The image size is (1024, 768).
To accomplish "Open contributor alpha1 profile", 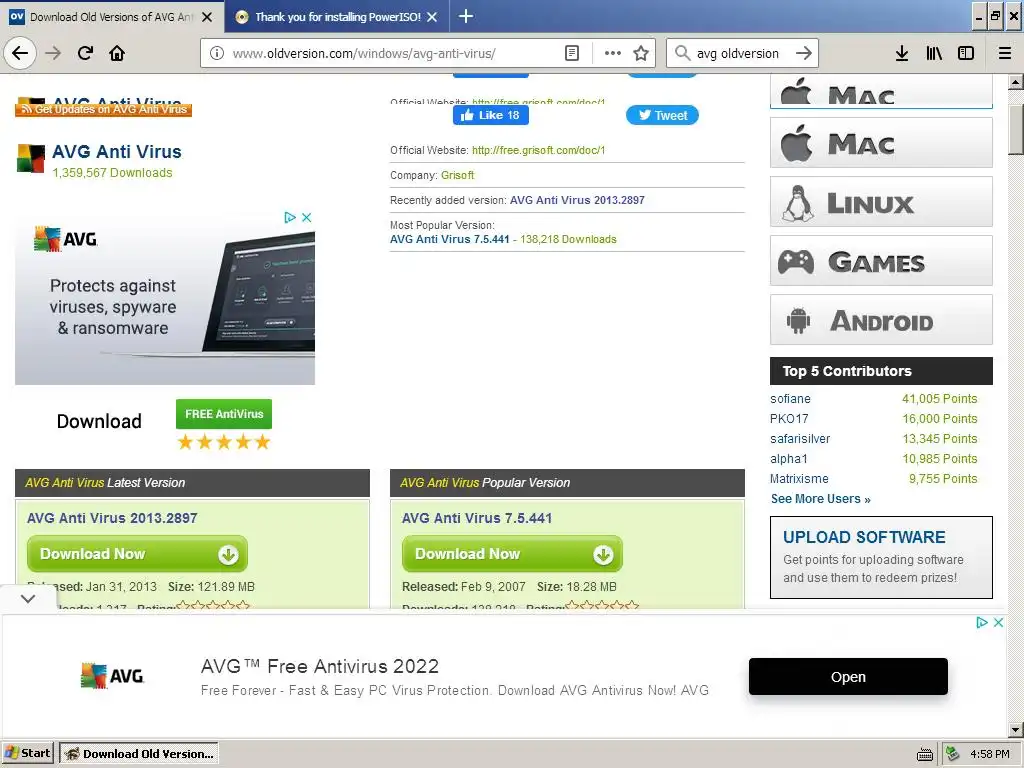I will pos(789,458).
